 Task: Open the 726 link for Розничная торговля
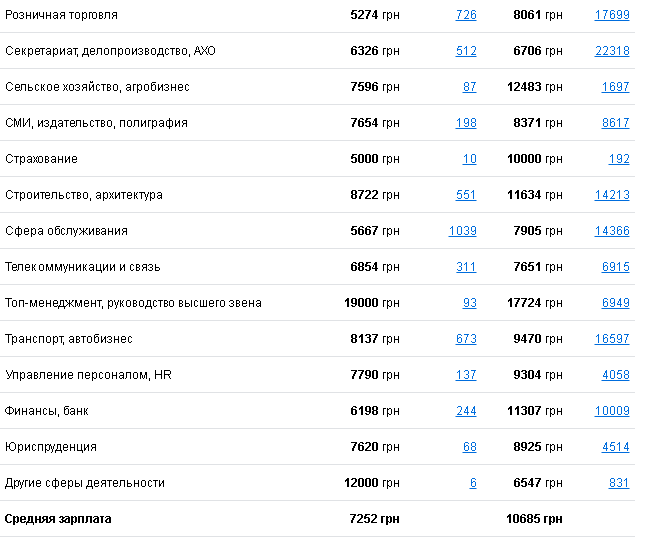466,15
